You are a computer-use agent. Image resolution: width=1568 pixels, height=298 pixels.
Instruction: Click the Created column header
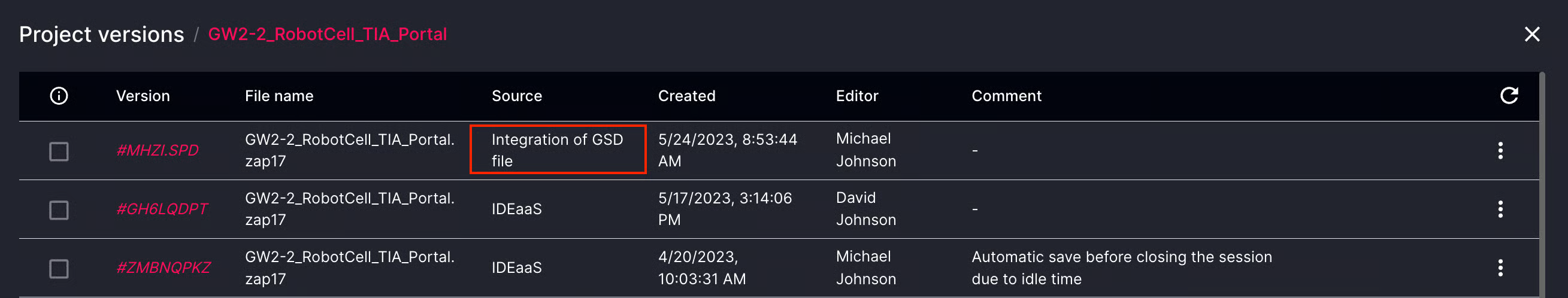pyautogui.click(x=686, y=96)
